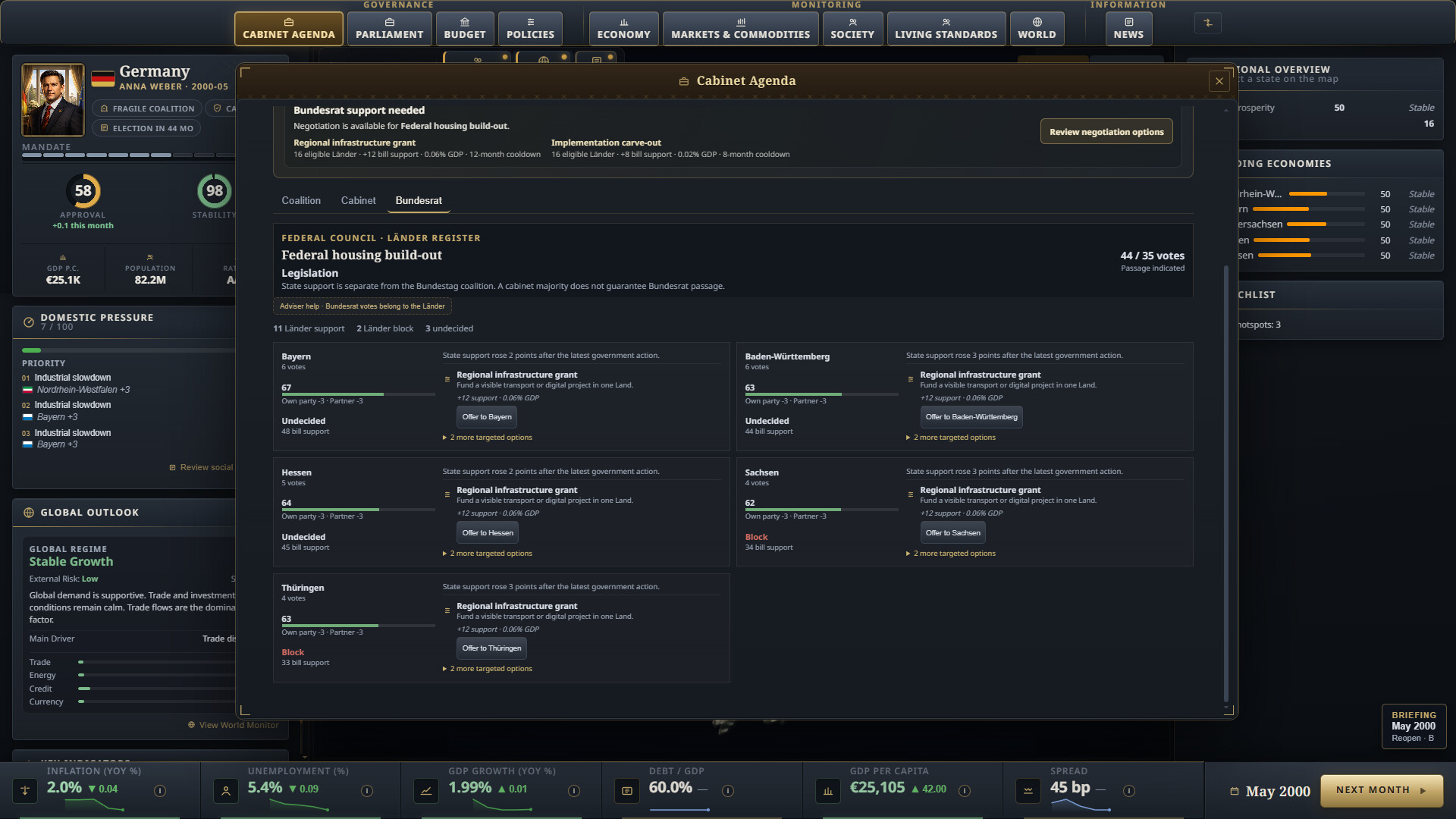Open Living Standards view

click(x=946, y=29)
